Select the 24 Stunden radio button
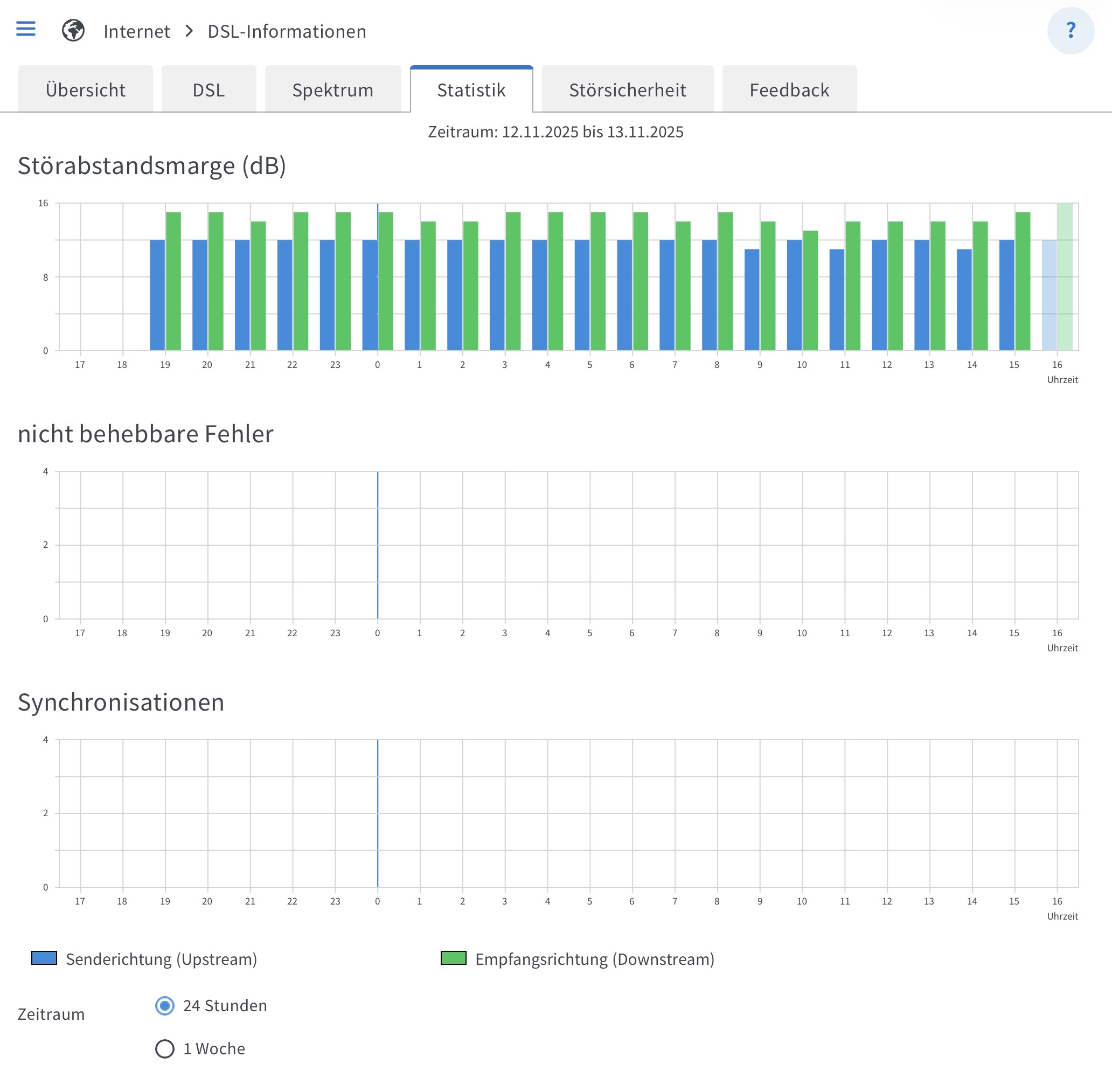The width and height of the screenshot is (1112, 1092). point(165,1005)
